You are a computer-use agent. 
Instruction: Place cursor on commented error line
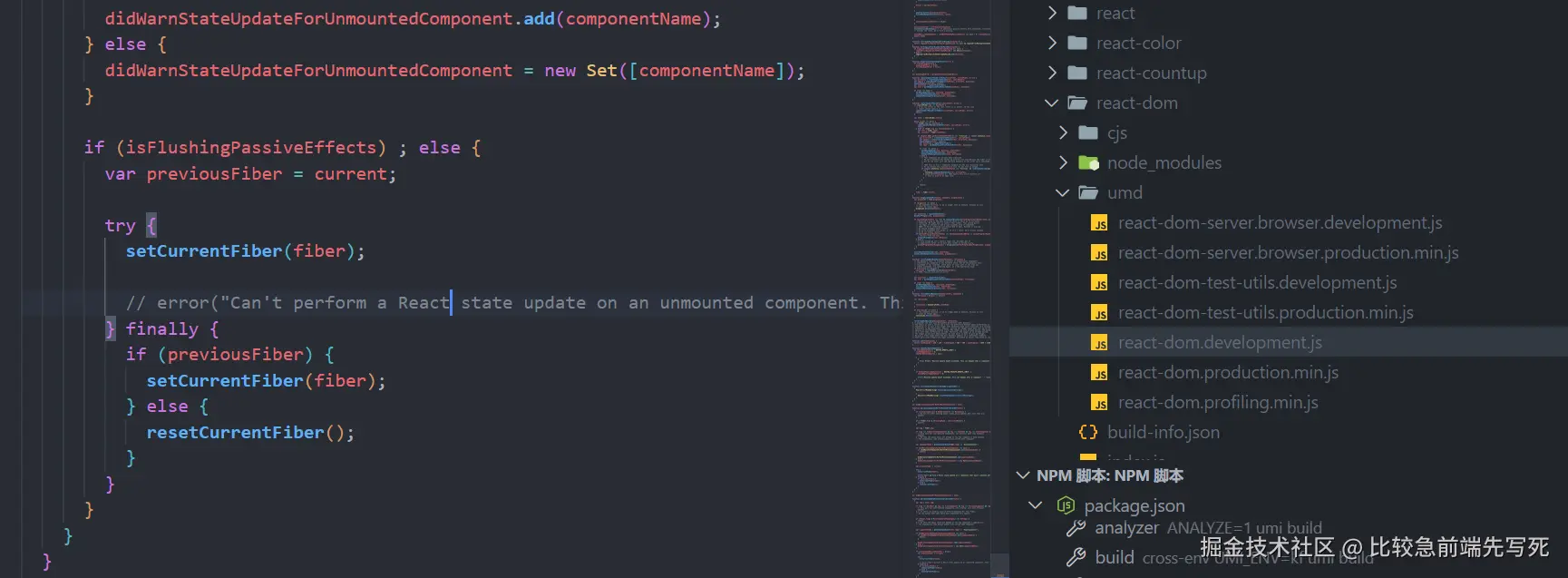(x=513, y=302)
